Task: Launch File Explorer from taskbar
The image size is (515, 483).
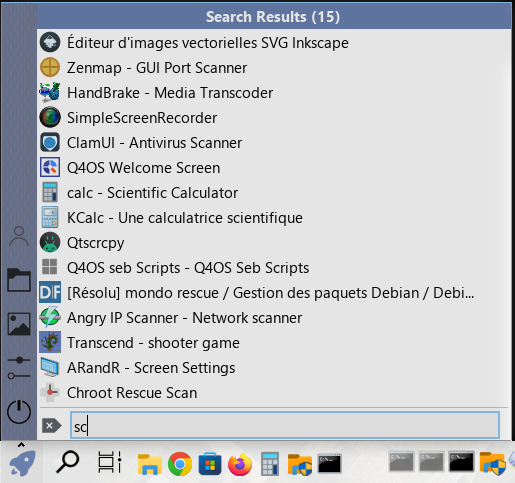Action: click(x=150, y=464)
